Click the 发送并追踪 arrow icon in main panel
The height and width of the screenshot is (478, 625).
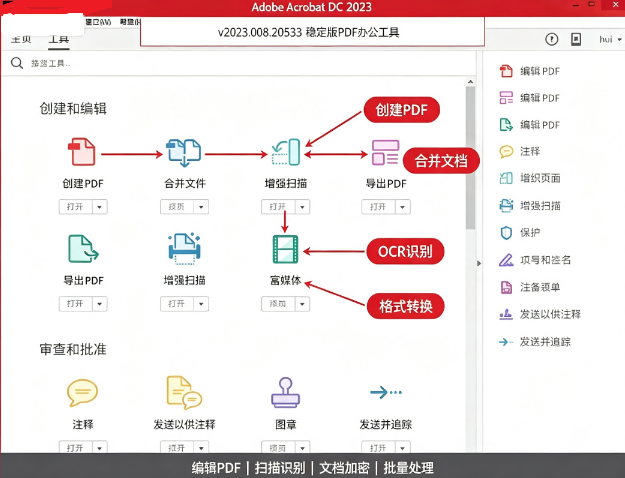click(x=386, y=392)
